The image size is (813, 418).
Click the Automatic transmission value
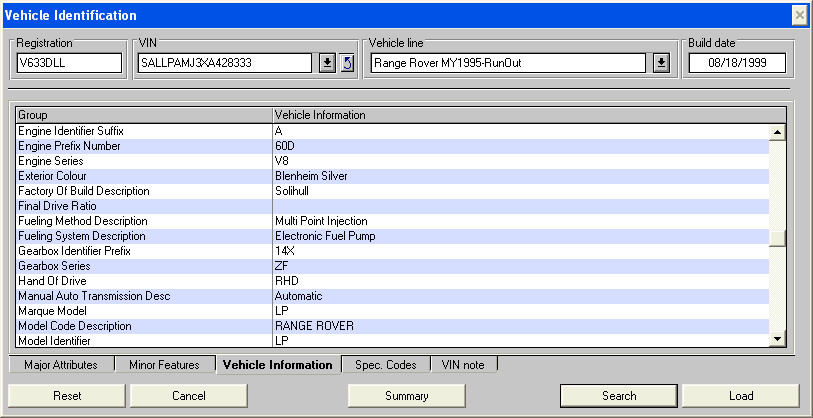[x=299, y=297]
